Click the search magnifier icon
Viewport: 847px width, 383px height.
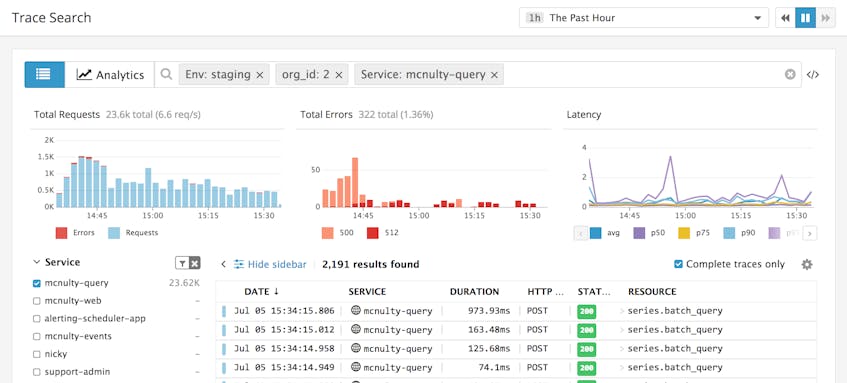167,74
